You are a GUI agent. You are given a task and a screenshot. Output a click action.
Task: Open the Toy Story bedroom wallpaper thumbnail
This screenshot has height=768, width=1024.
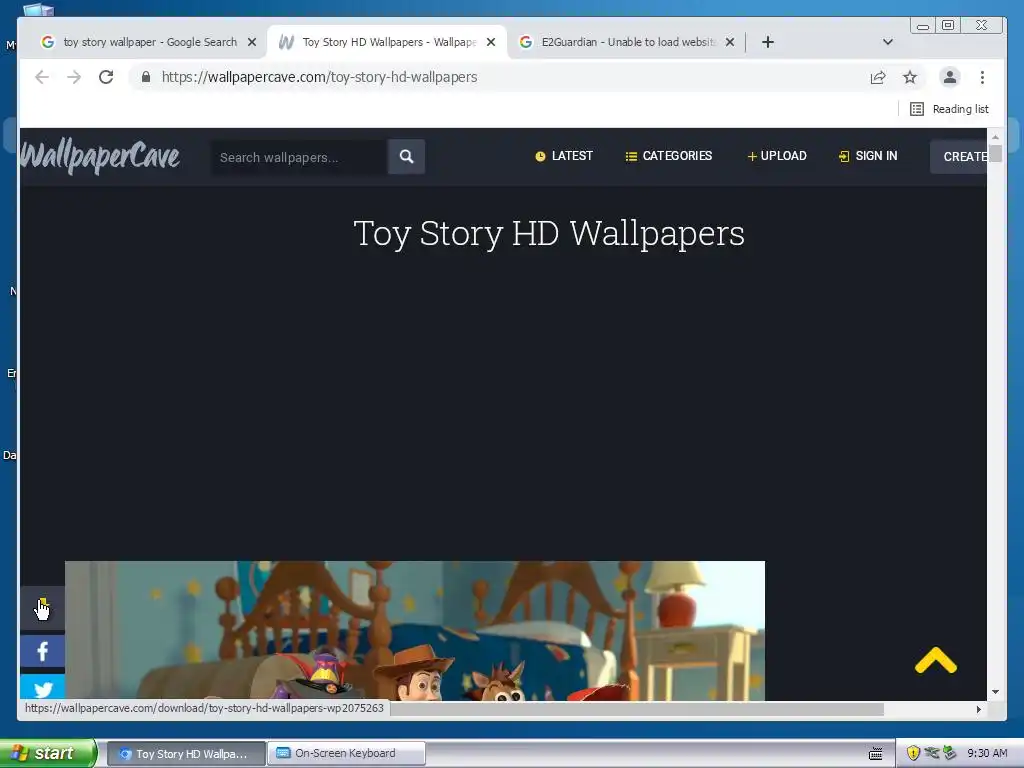click(x=415, y=631)
